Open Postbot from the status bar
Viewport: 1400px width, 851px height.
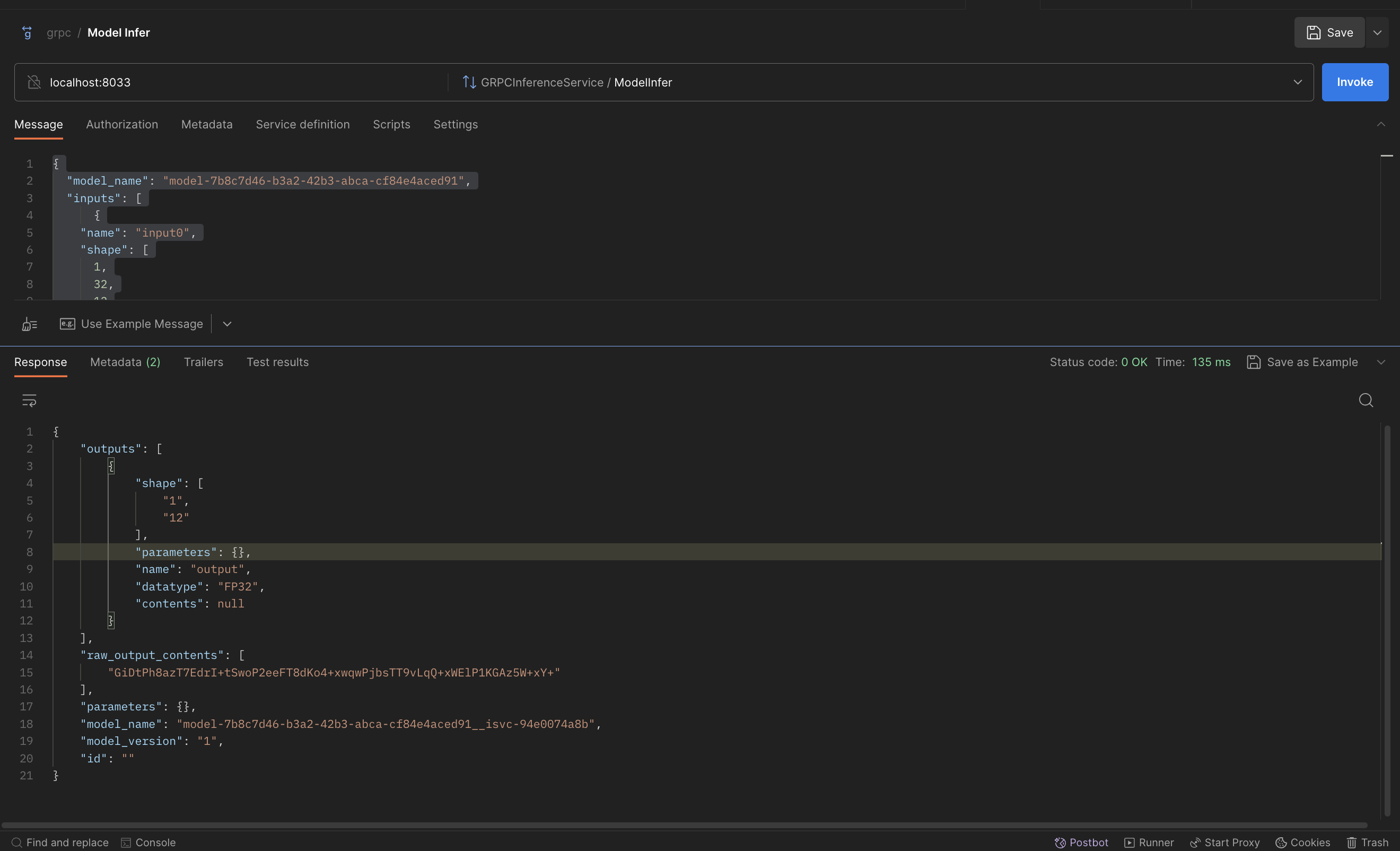[x=1080, y=843]
